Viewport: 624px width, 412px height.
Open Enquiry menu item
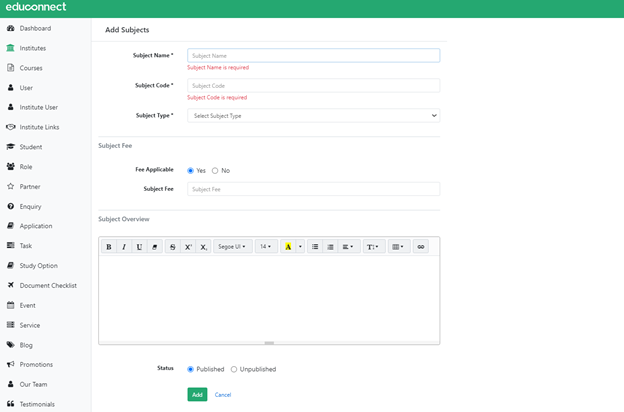[30, 207]
